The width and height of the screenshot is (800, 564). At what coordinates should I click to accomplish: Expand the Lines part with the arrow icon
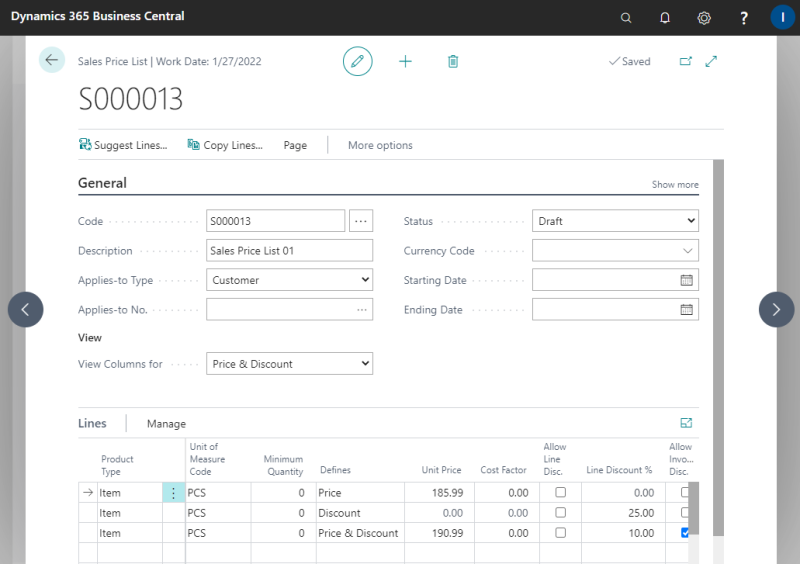tap(686, 423)
